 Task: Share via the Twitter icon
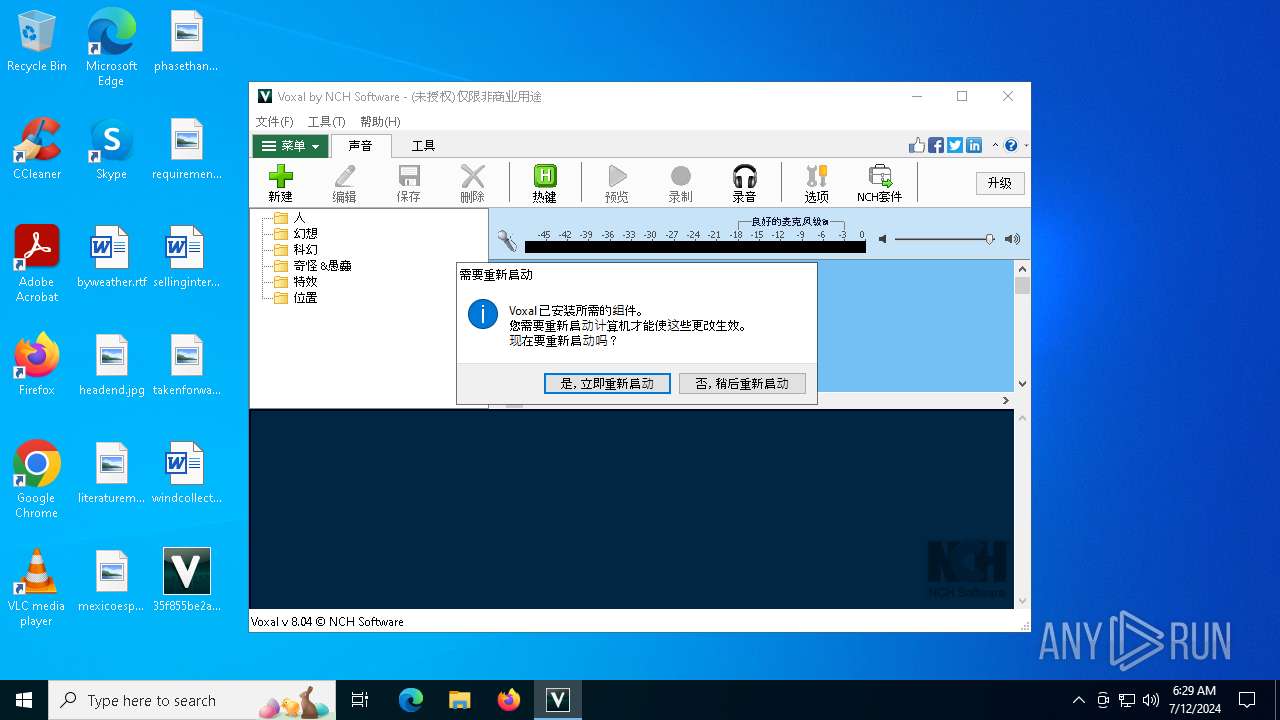pyautogui.click(x=955, y=145)
